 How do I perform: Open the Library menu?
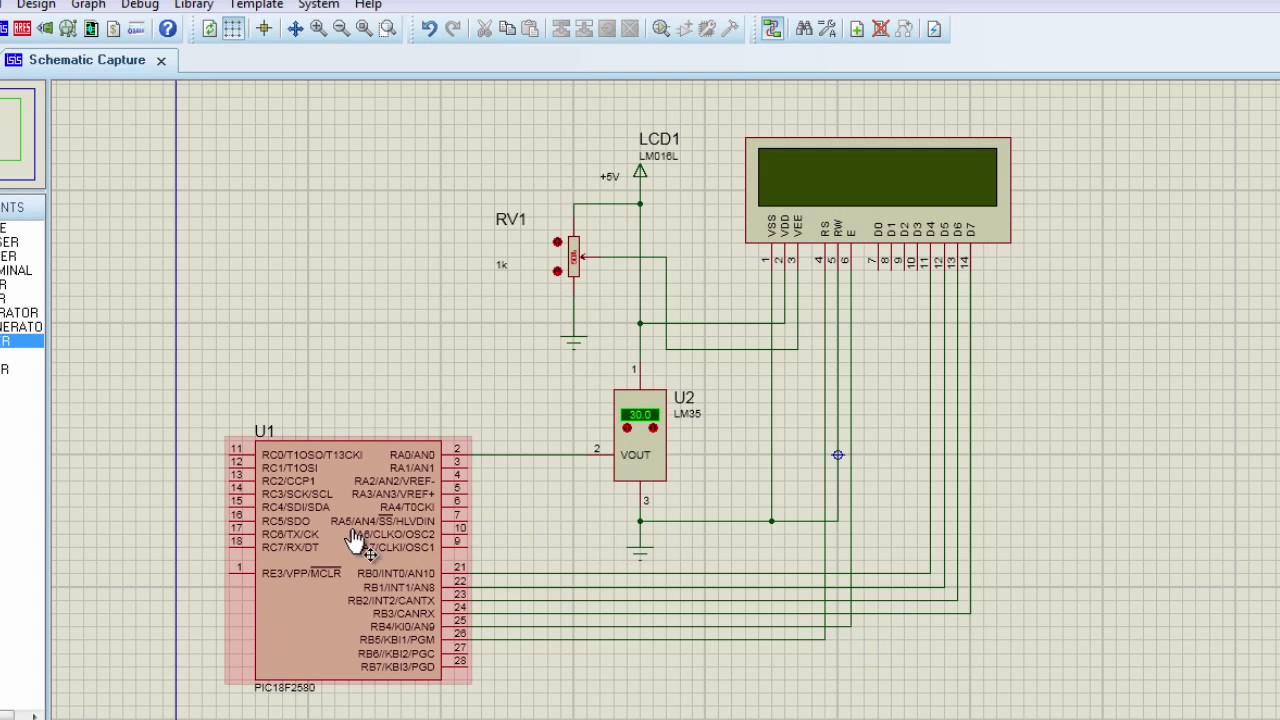[194, 5]
